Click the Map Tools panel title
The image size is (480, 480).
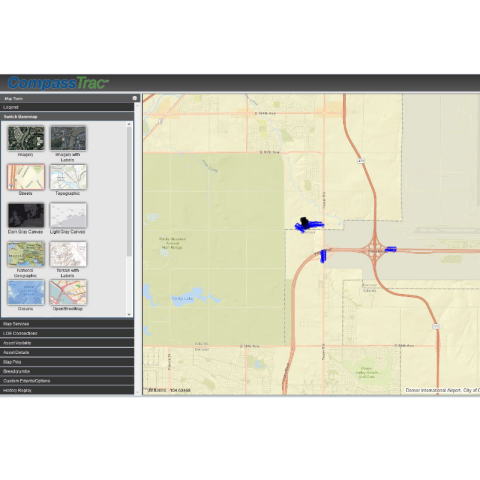pyautogui.click(x=13, y=99)
